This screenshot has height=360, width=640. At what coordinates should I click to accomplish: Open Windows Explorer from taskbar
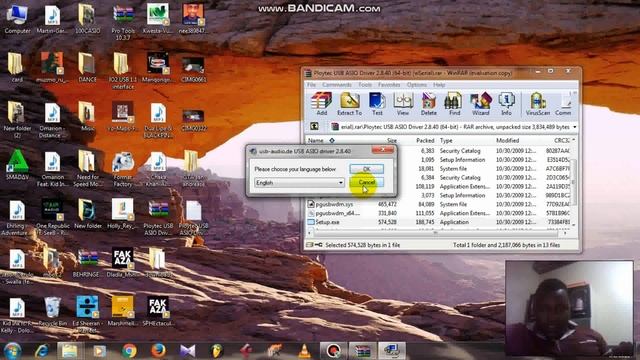(x=70, y=351)
